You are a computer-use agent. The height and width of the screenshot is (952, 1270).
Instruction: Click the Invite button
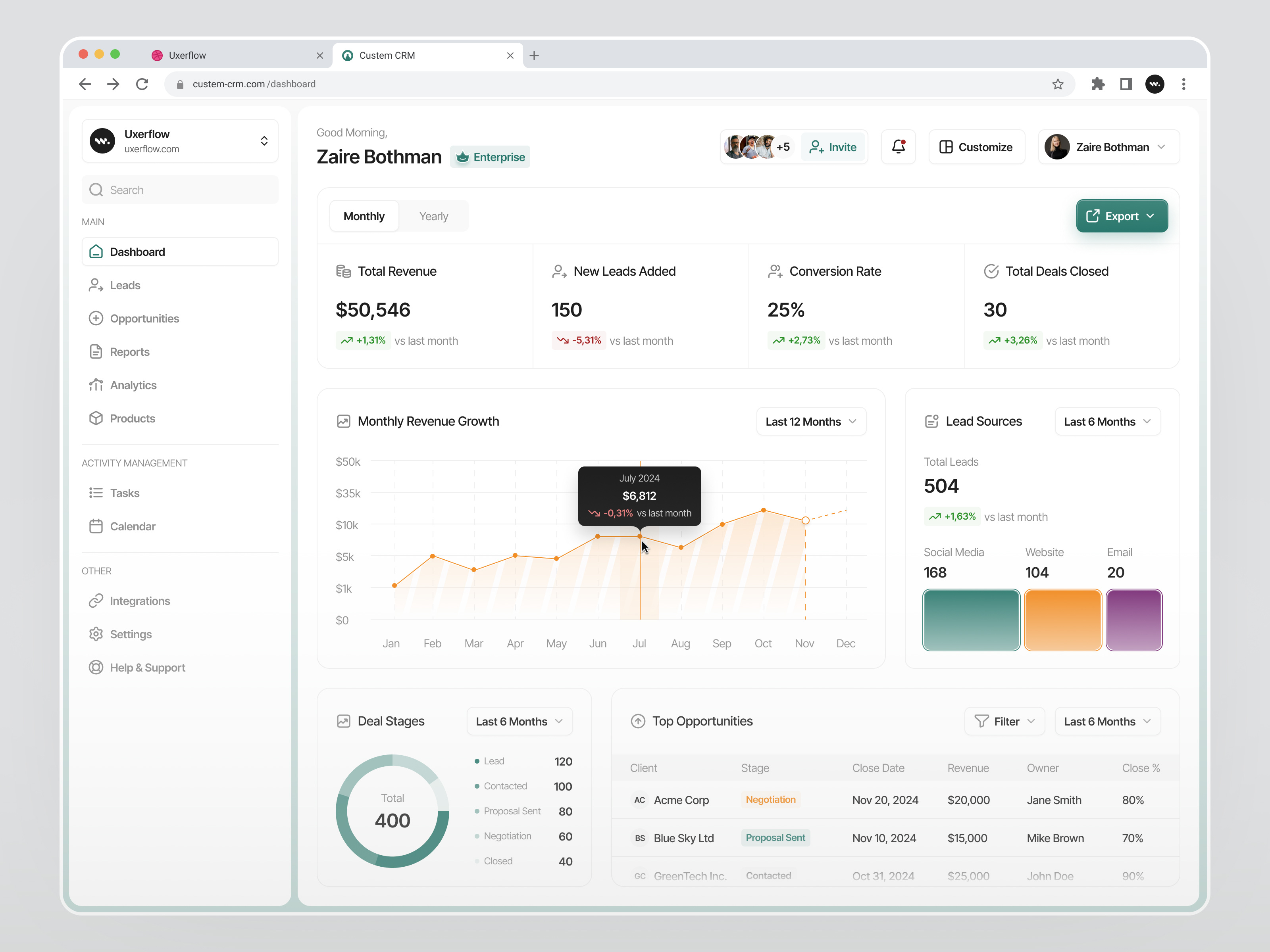point(833,146)
